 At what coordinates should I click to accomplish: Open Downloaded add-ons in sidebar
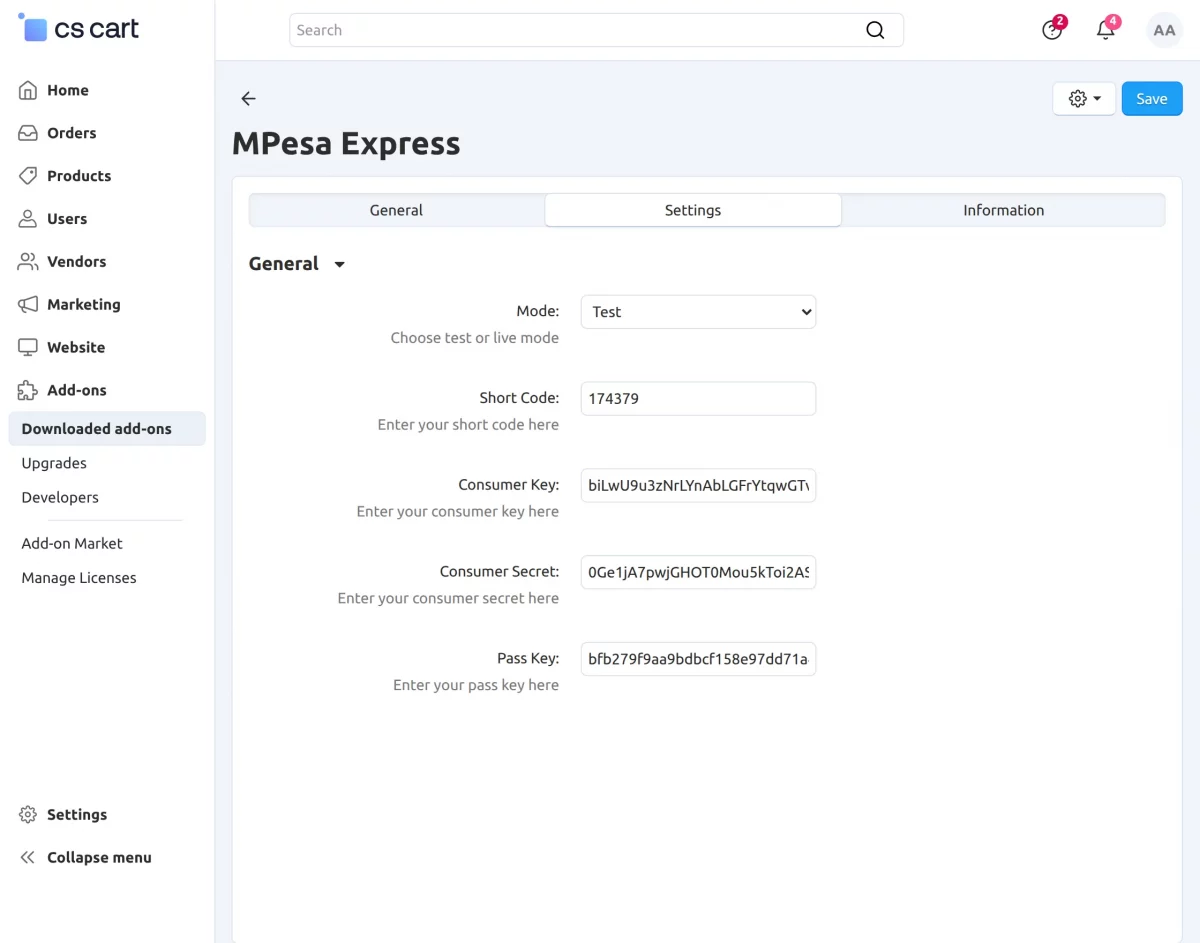[107, 429]
